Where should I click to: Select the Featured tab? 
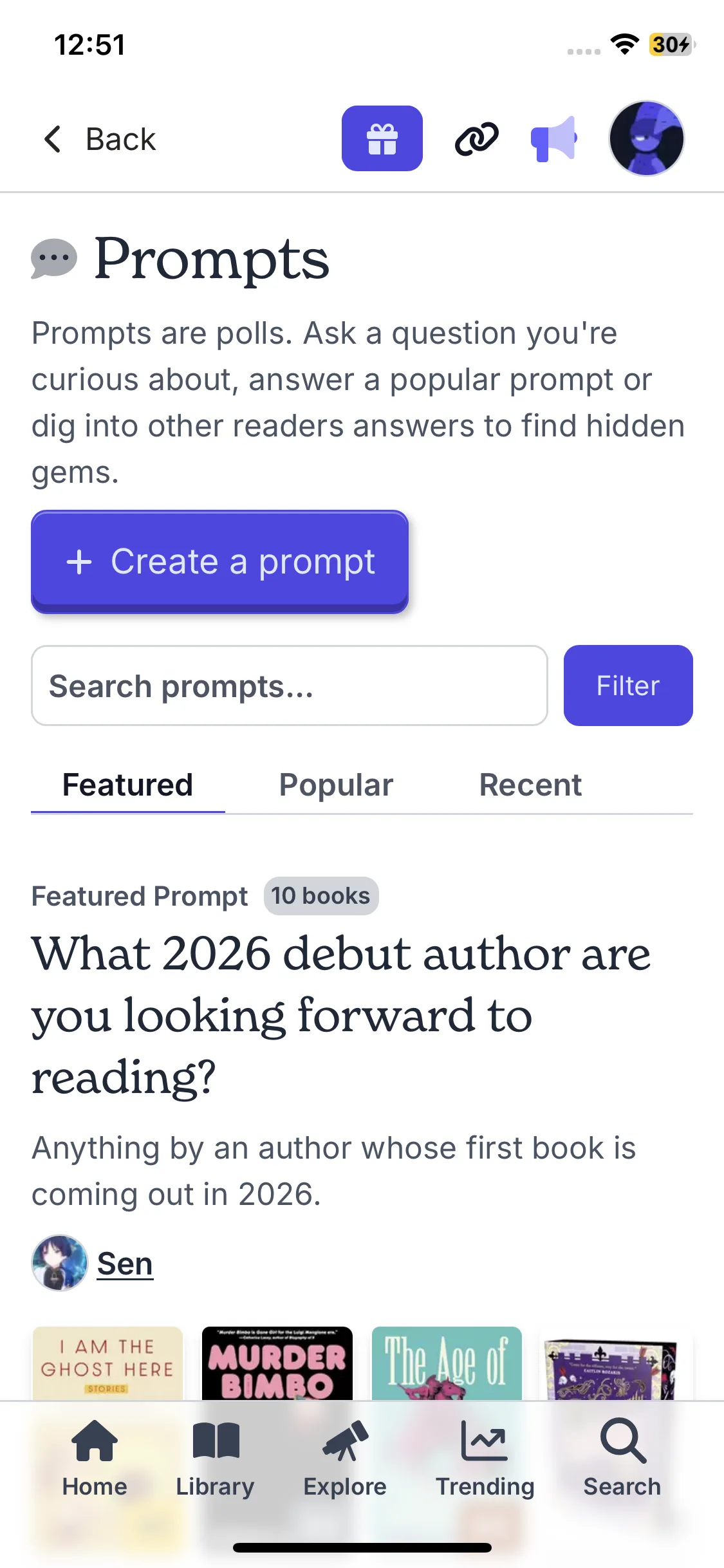coord(127,785)
